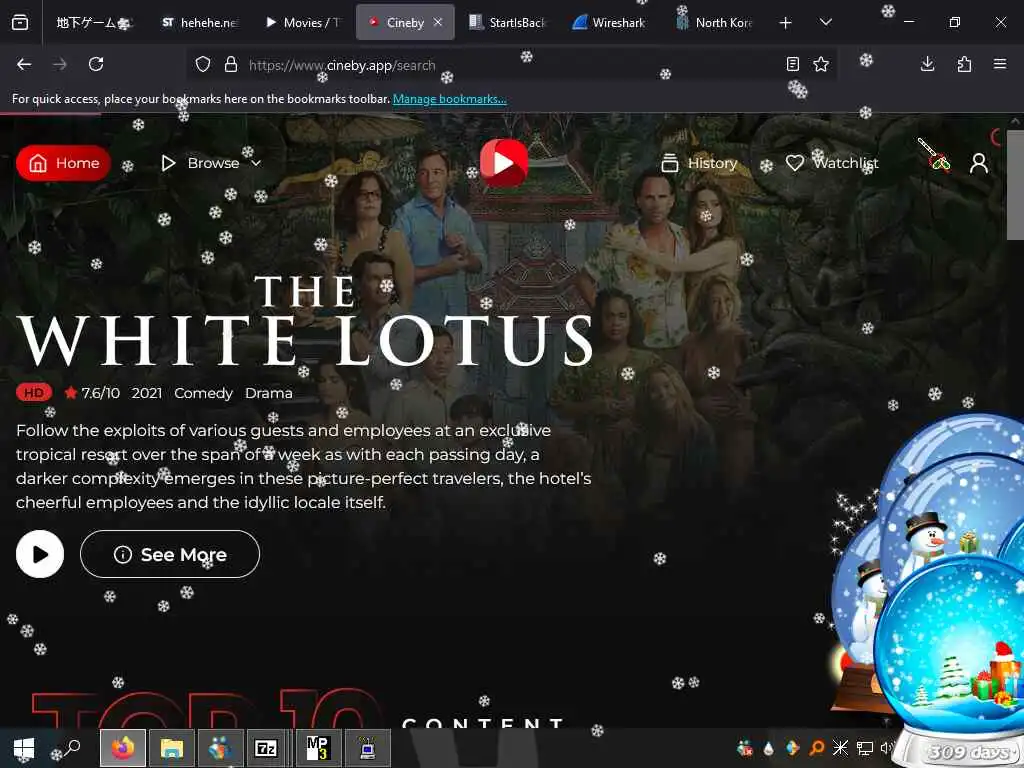This screenshot has height=768, width=1024.
Task: Open File Explorer from the taskbar
Action: [172, 748]
